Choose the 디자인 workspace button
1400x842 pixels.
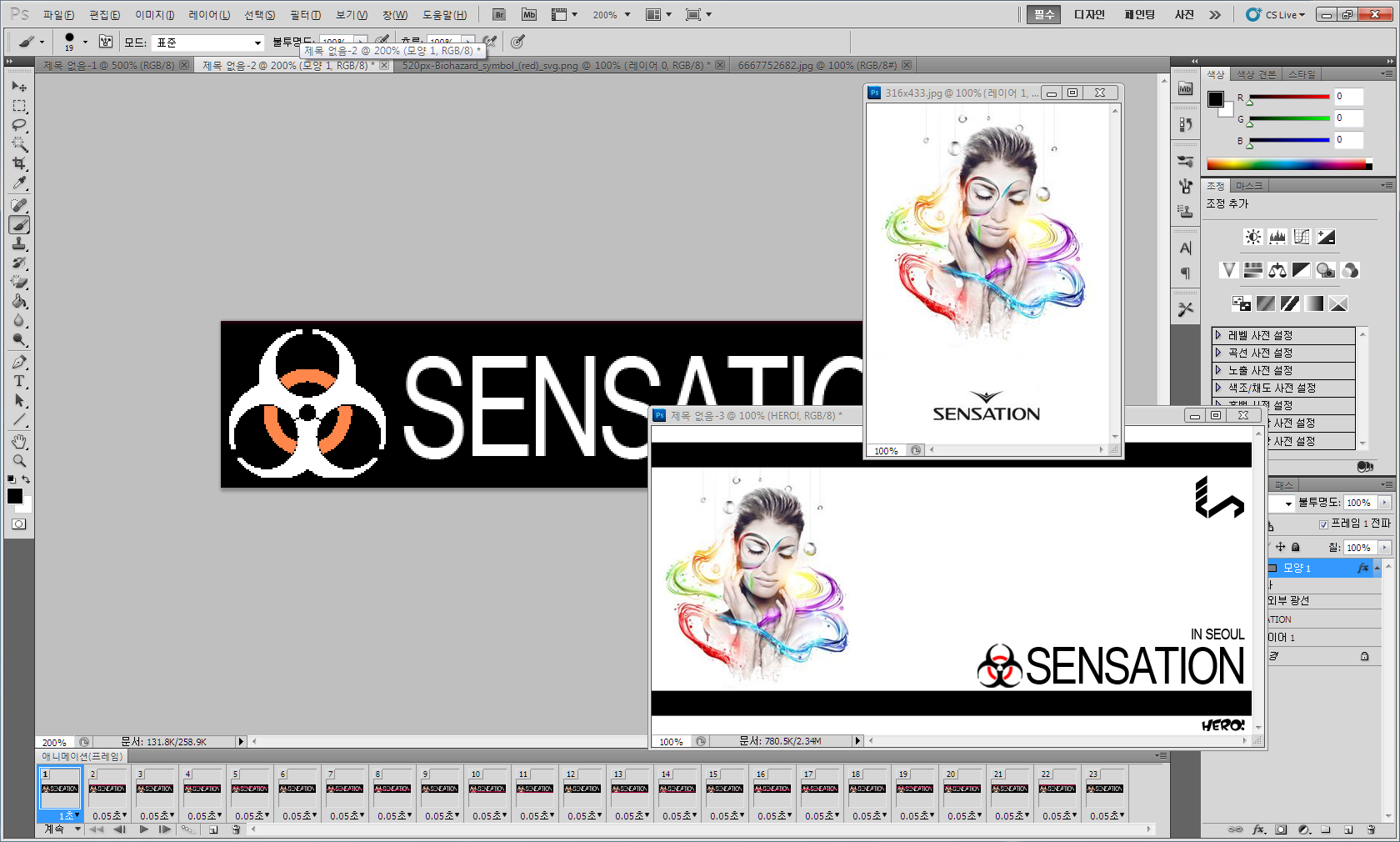[1089, 14]
